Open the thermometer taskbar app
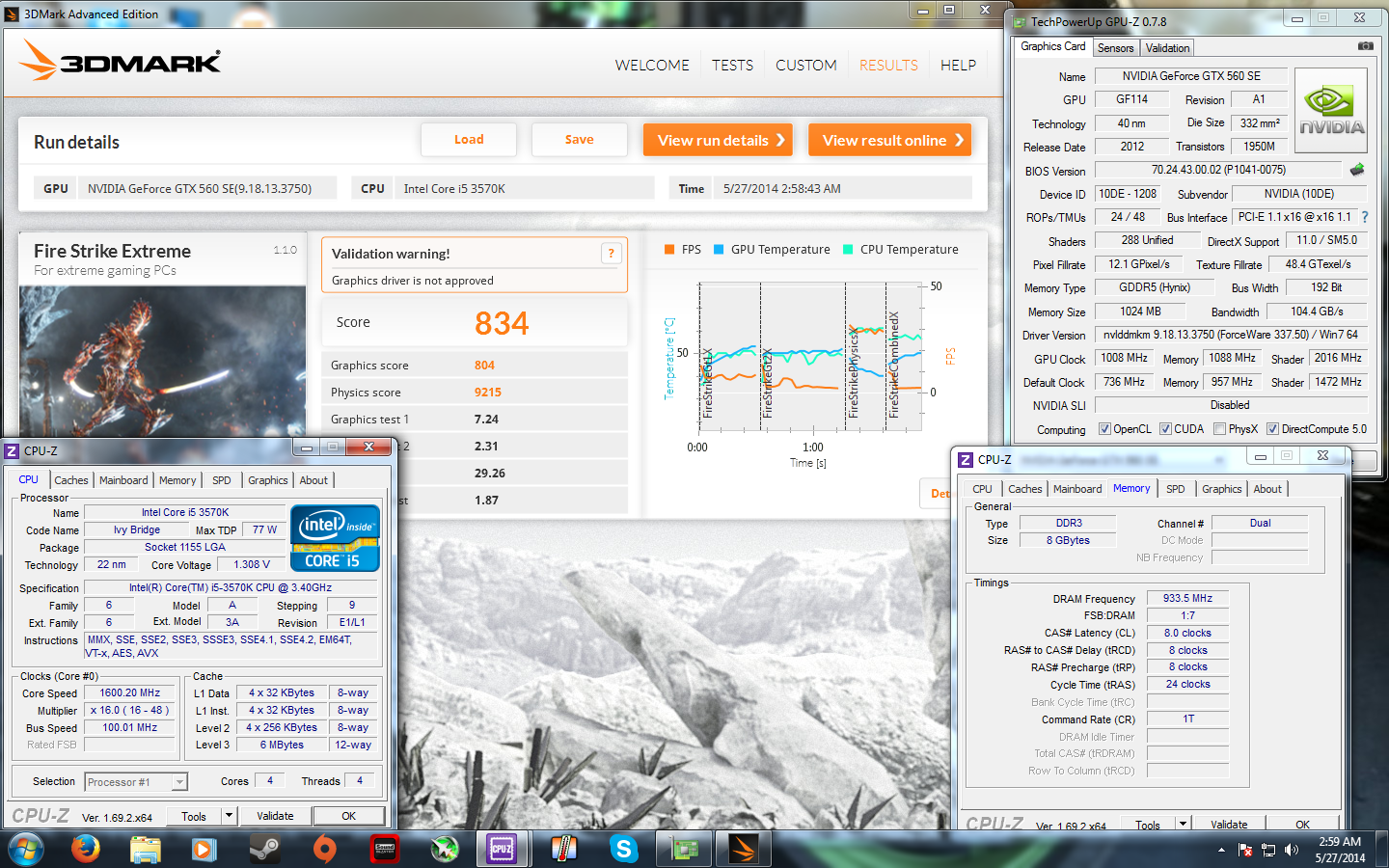The height and width of the screenshot is (868, 1389). pos(563,849)
